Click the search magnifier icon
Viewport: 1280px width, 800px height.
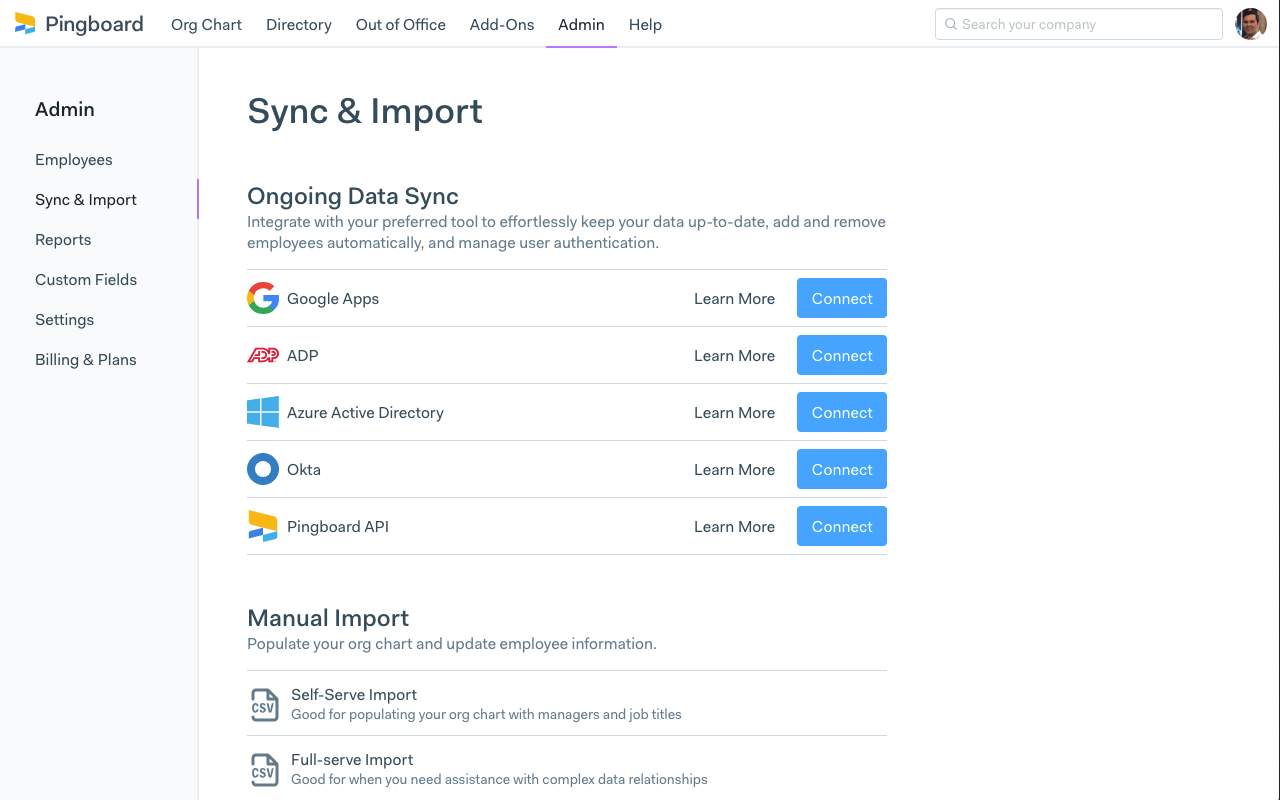point(950,23)
